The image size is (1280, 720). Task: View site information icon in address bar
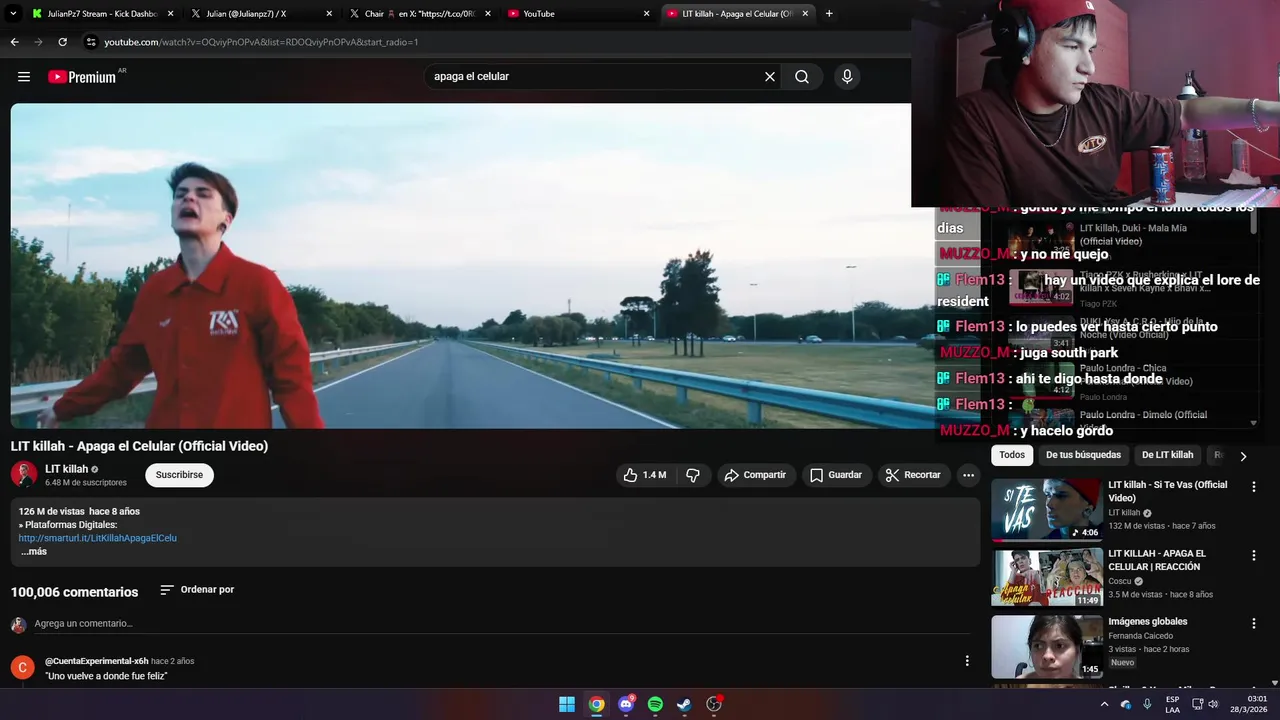point(91,42)
